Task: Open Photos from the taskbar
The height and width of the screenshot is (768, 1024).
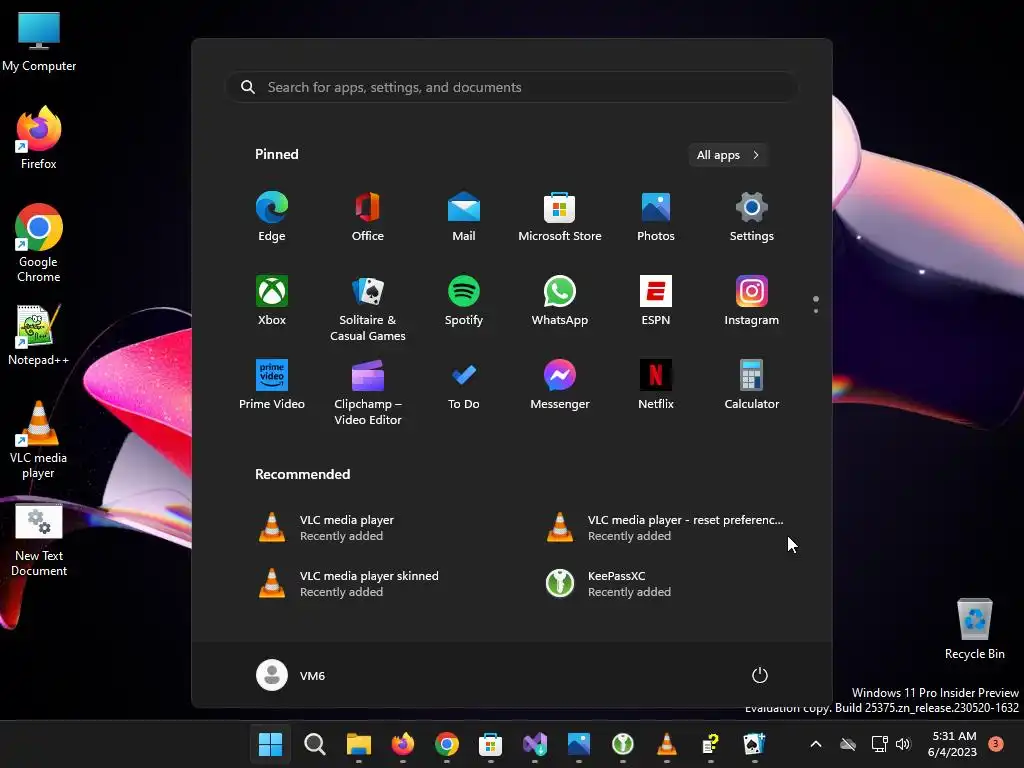Action: (x=579, y=744)
